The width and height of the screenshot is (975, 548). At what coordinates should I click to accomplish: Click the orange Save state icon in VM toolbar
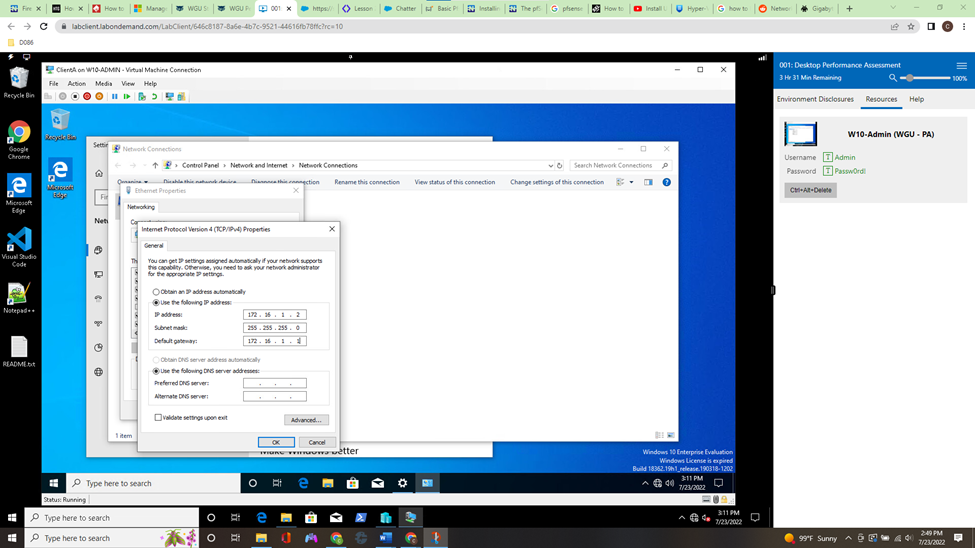click(x=99, y=96)
